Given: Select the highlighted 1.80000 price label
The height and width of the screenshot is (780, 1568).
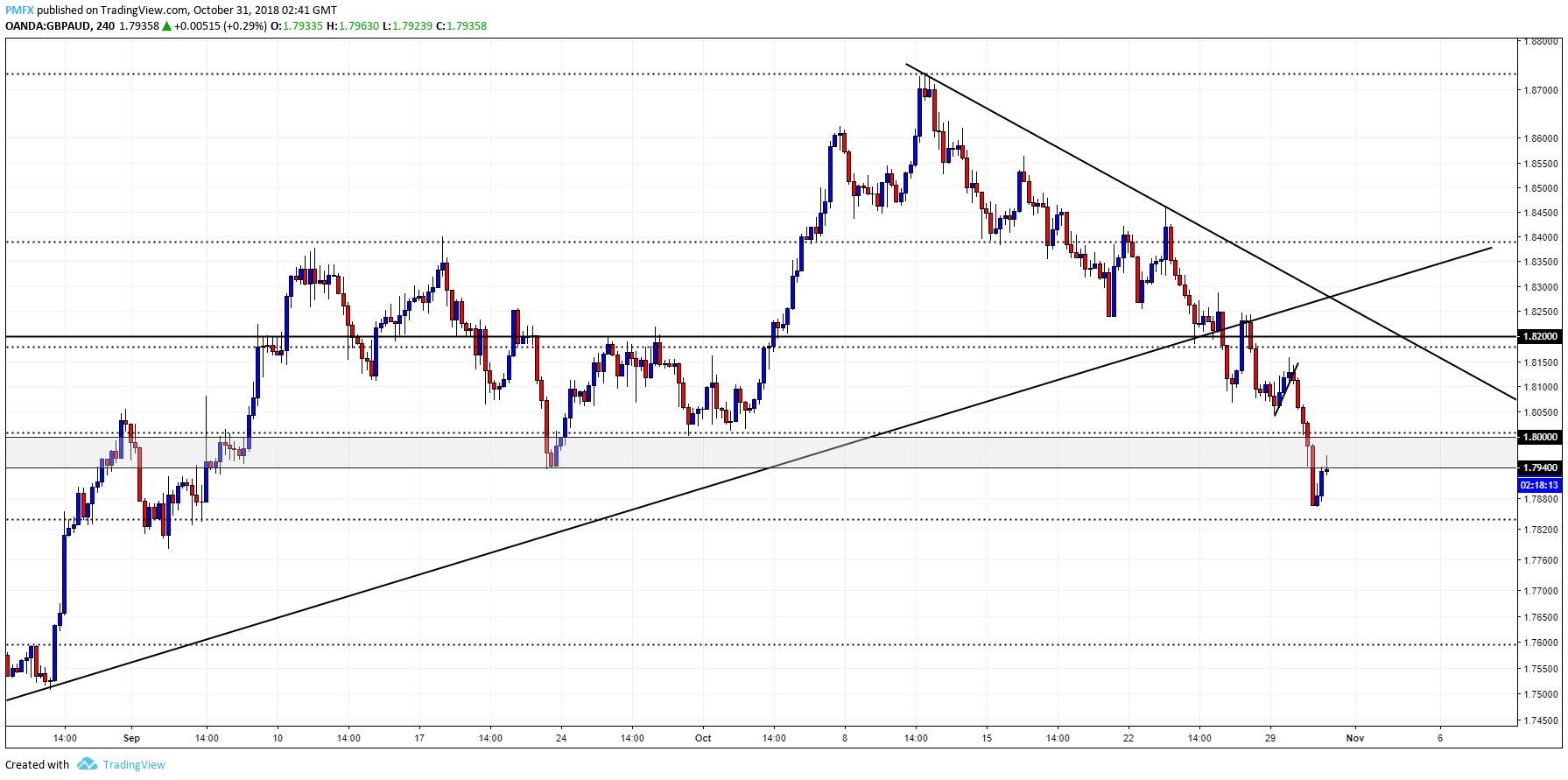Looking at the screenshot, I should pyautogui.click(x=1540, y=437).
